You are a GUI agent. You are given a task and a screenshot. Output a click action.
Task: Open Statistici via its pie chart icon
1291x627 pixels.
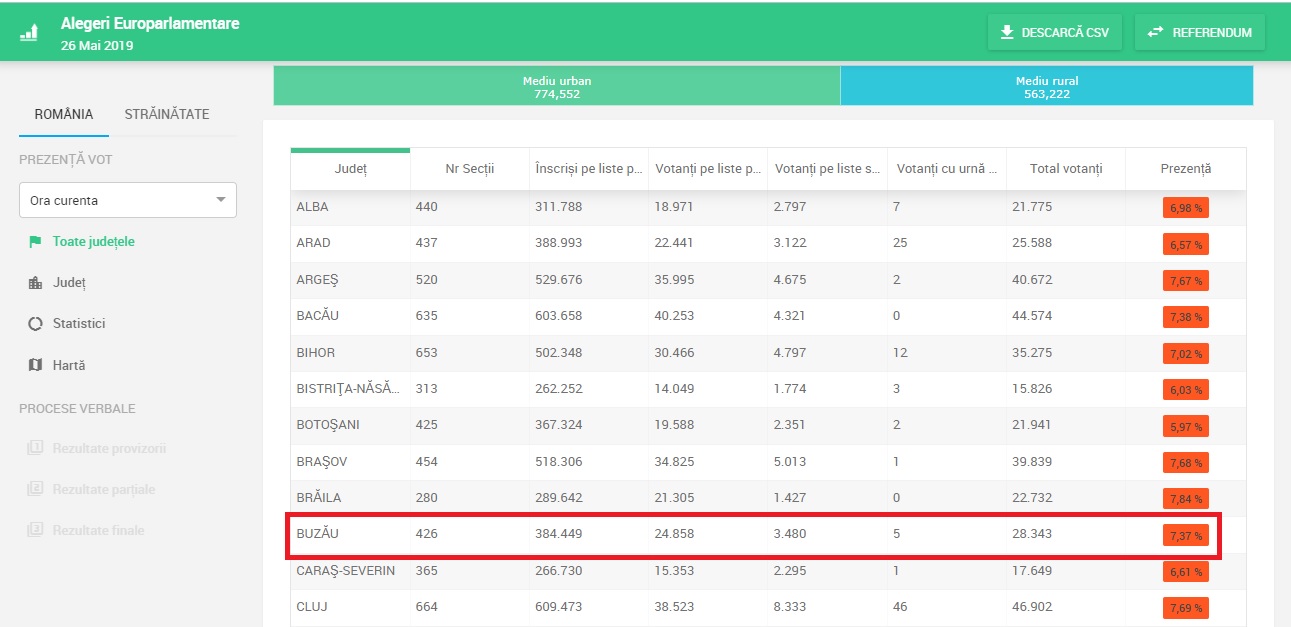pos(35,324)
